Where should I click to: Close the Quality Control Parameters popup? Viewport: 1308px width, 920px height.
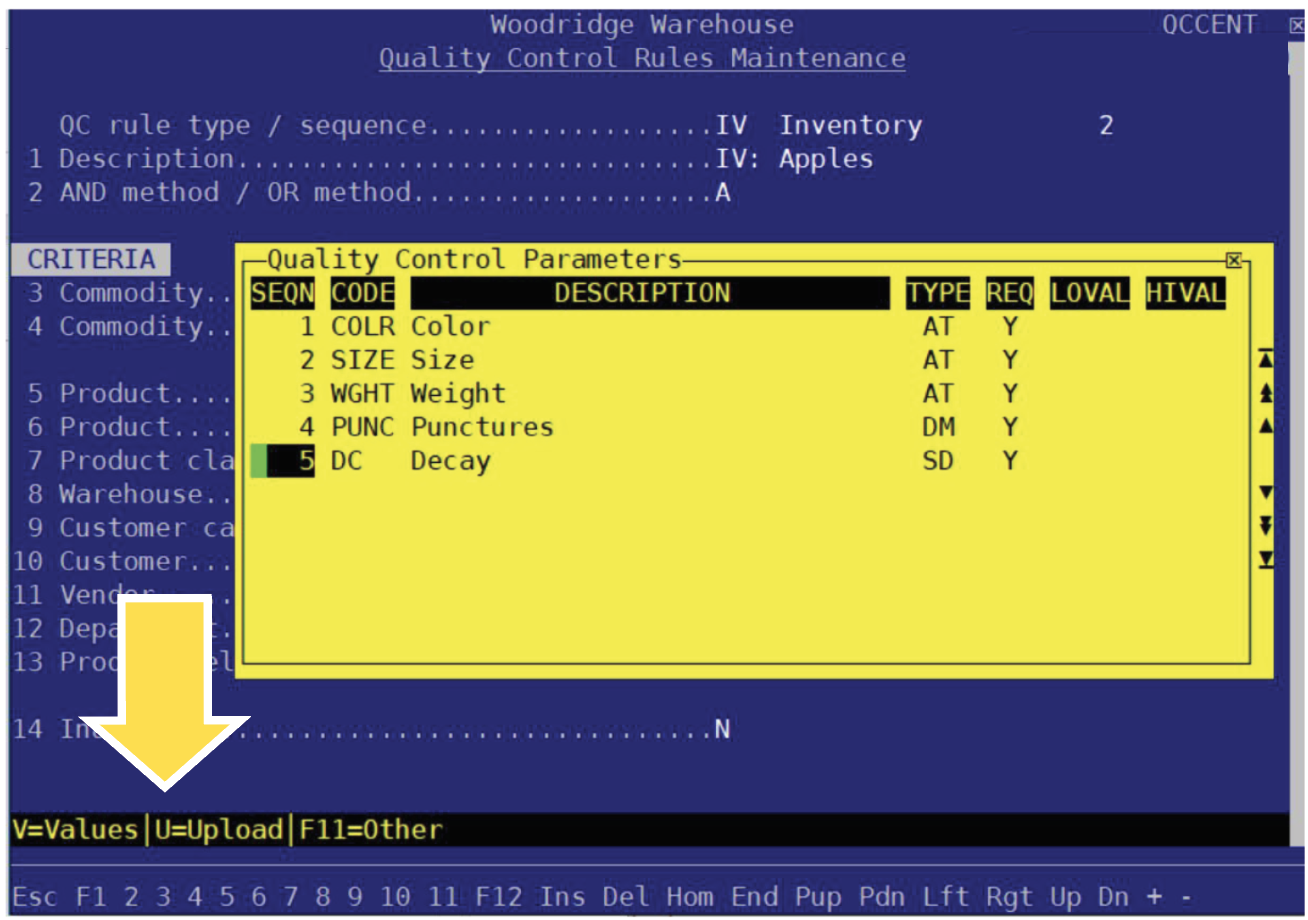(x=1233, y=260)
